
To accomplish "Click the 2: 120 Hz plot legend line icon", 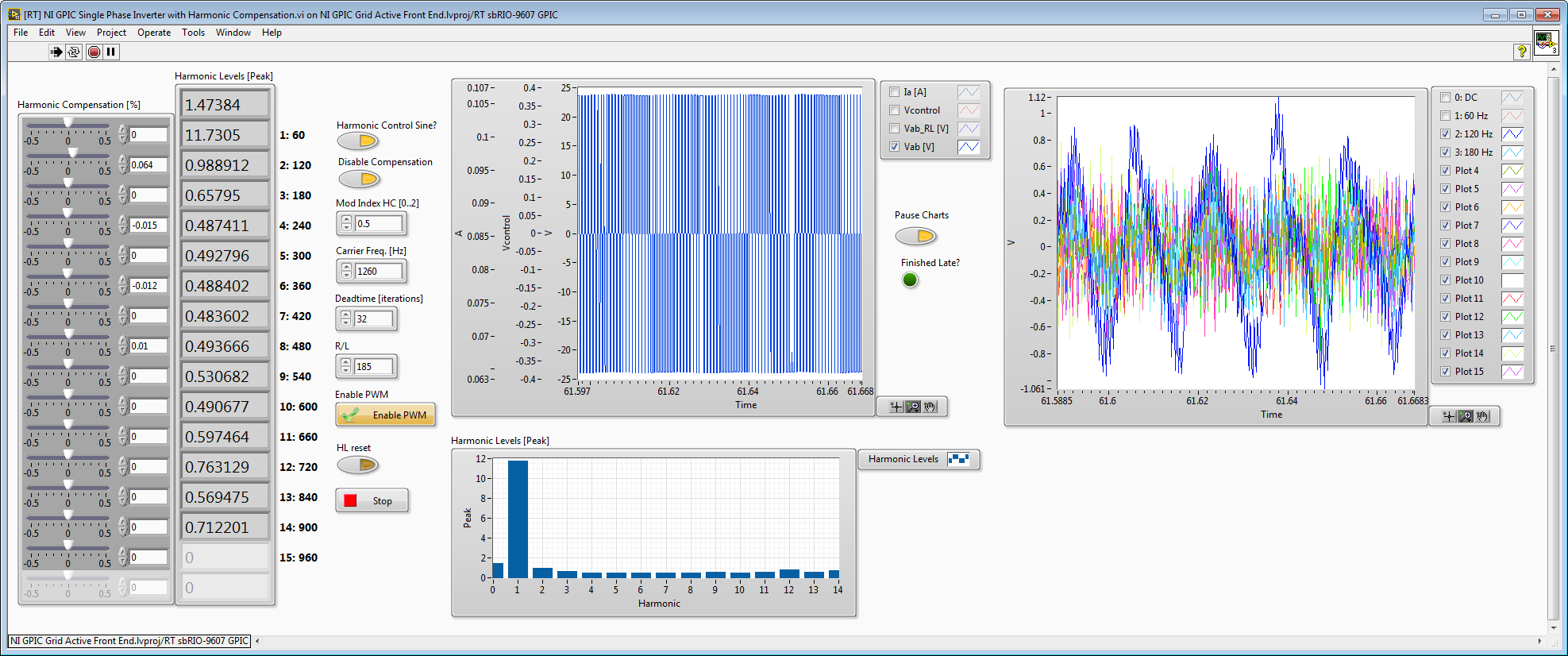I will pyautogui.click(x=1512, y=134).
